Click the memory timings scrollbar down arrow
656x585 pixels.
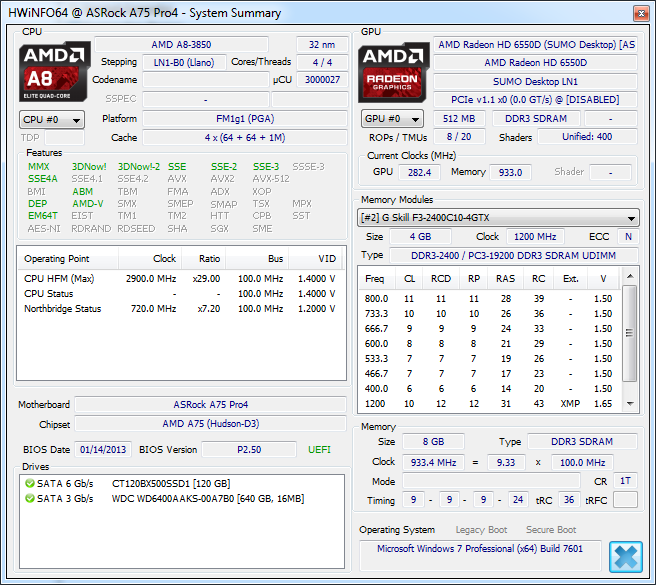630,404
